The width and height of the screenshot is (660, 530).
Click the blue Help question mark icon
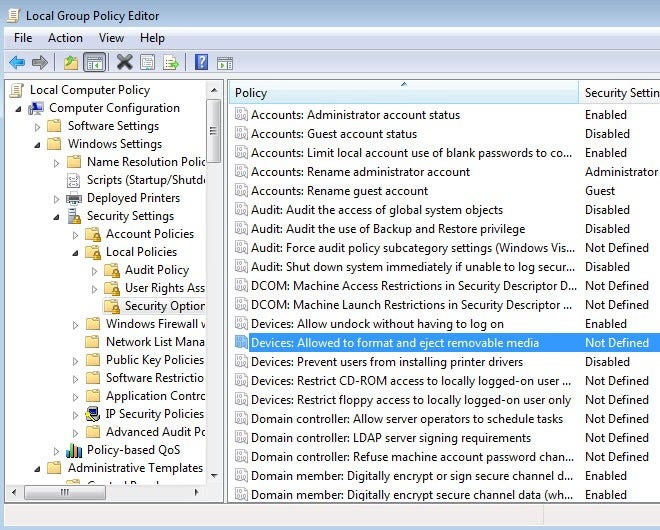click(x=201, y=62)
